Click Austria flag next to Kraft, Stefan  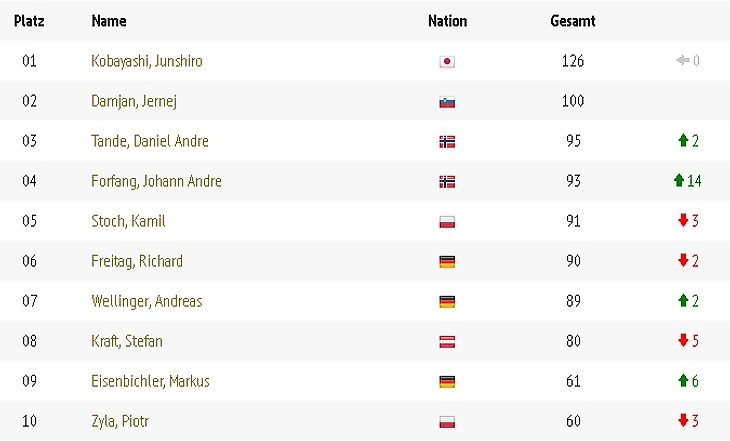(x=447, y=342)
